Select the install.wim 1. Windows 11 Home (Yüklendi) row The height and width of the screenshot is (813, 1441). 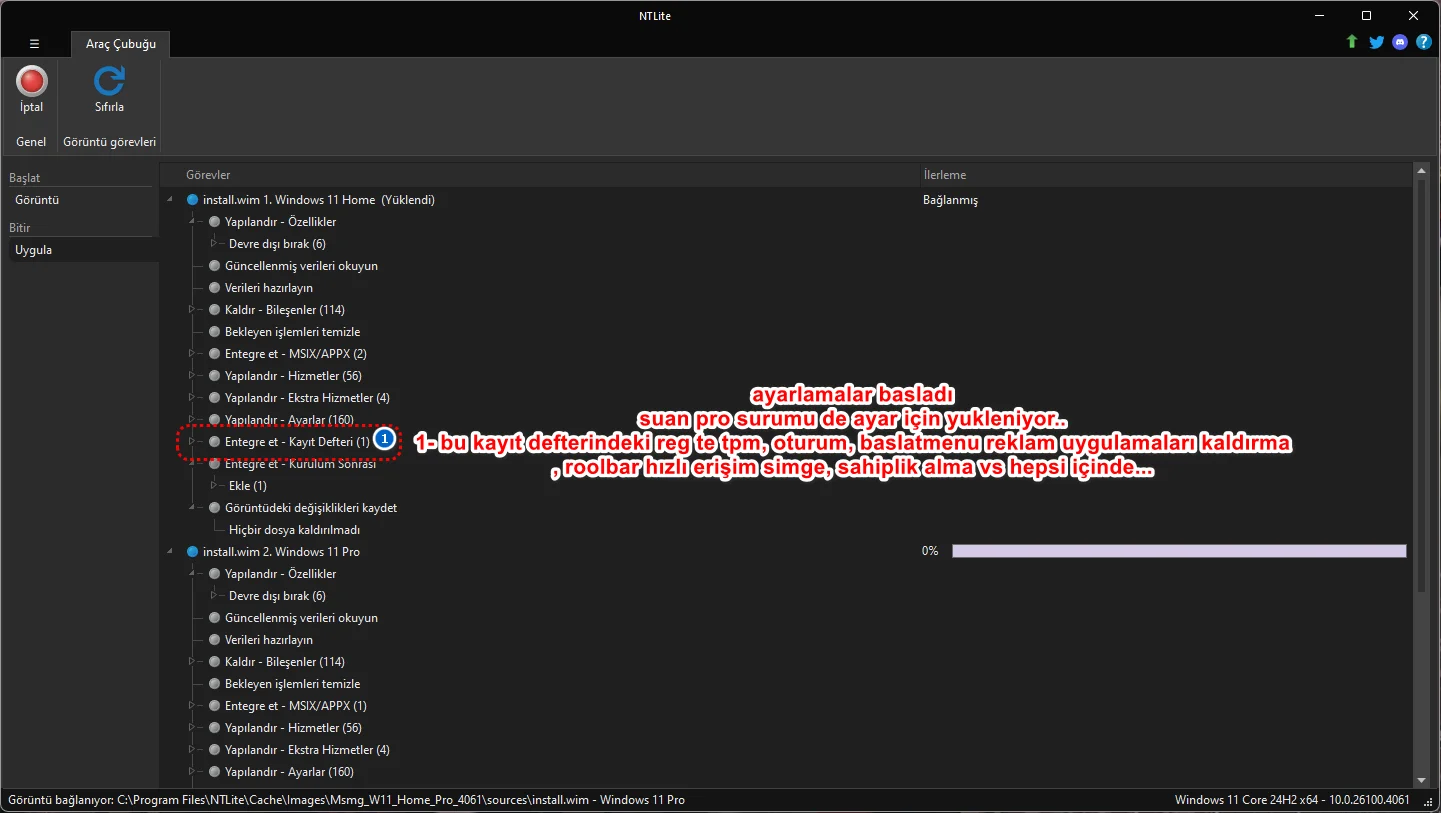coord(319,200)
